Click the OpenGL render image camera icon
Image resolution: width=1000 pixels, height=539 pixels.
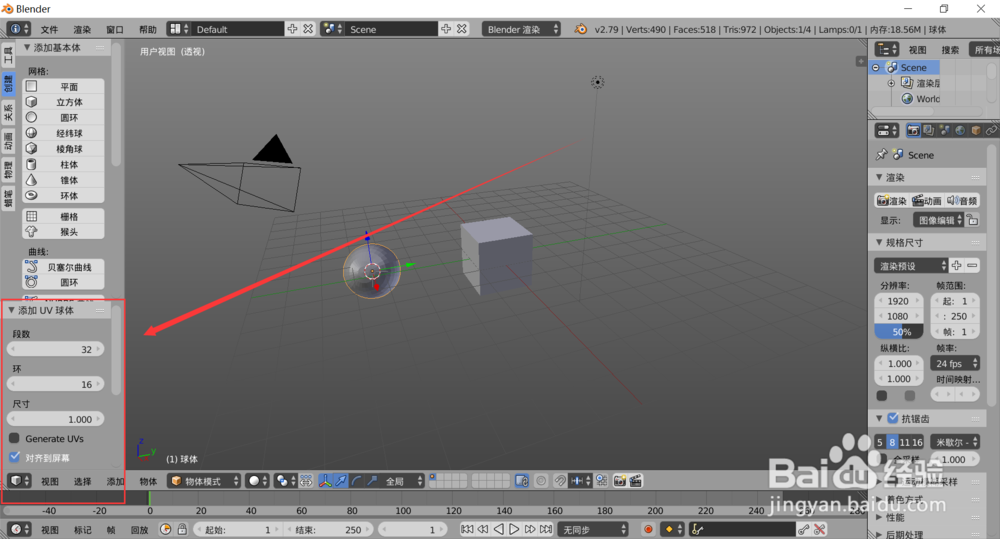click(x=620, y=481)
